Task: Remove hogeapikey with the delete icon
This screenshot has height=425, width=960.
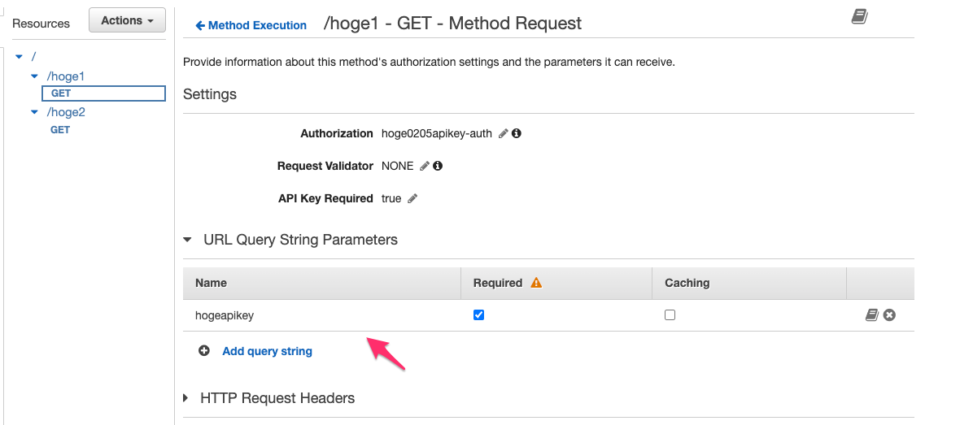Action: pyautogui.click(x=889, y=315)
